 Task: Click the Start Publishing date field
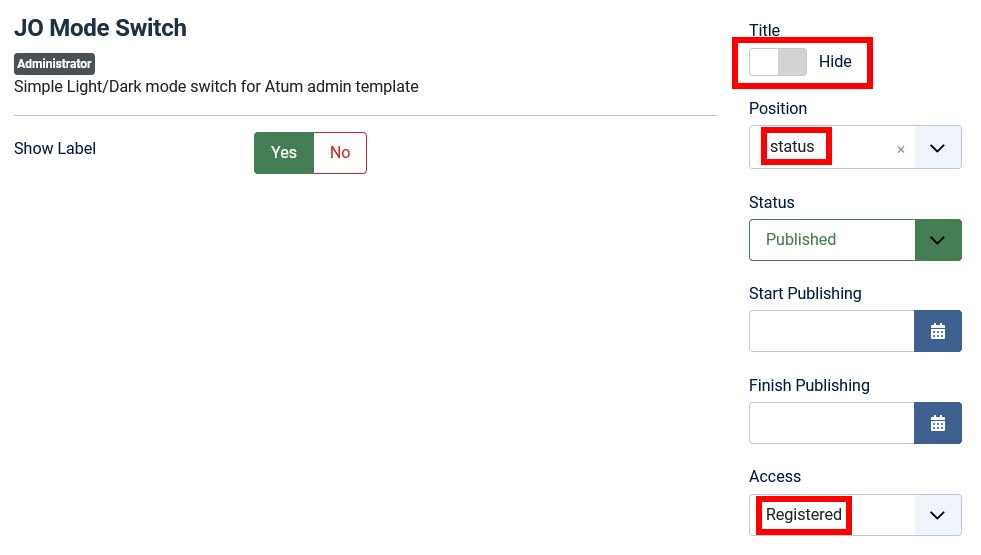[831, 331]
